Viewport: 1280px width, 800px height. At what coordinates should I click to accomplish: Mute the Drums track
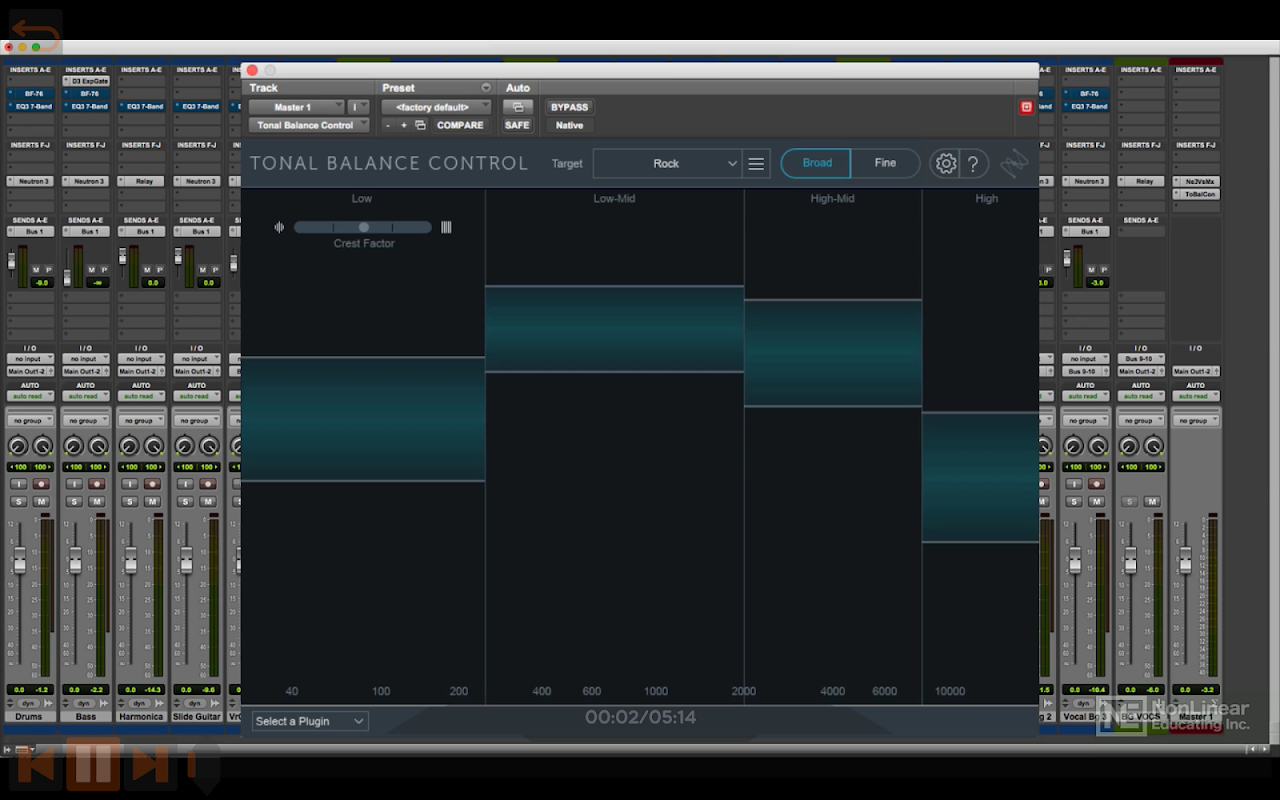click(41, 501)
